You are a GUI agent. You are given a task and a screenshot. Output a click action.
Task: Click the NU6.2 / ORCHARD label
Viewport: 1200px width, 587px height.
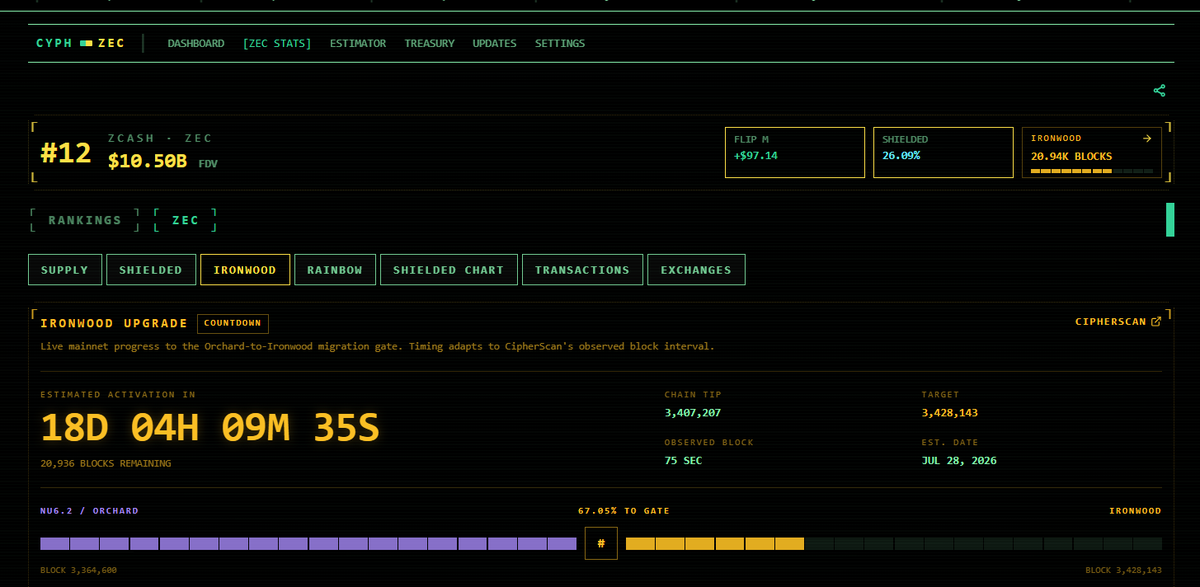point(89,511)
